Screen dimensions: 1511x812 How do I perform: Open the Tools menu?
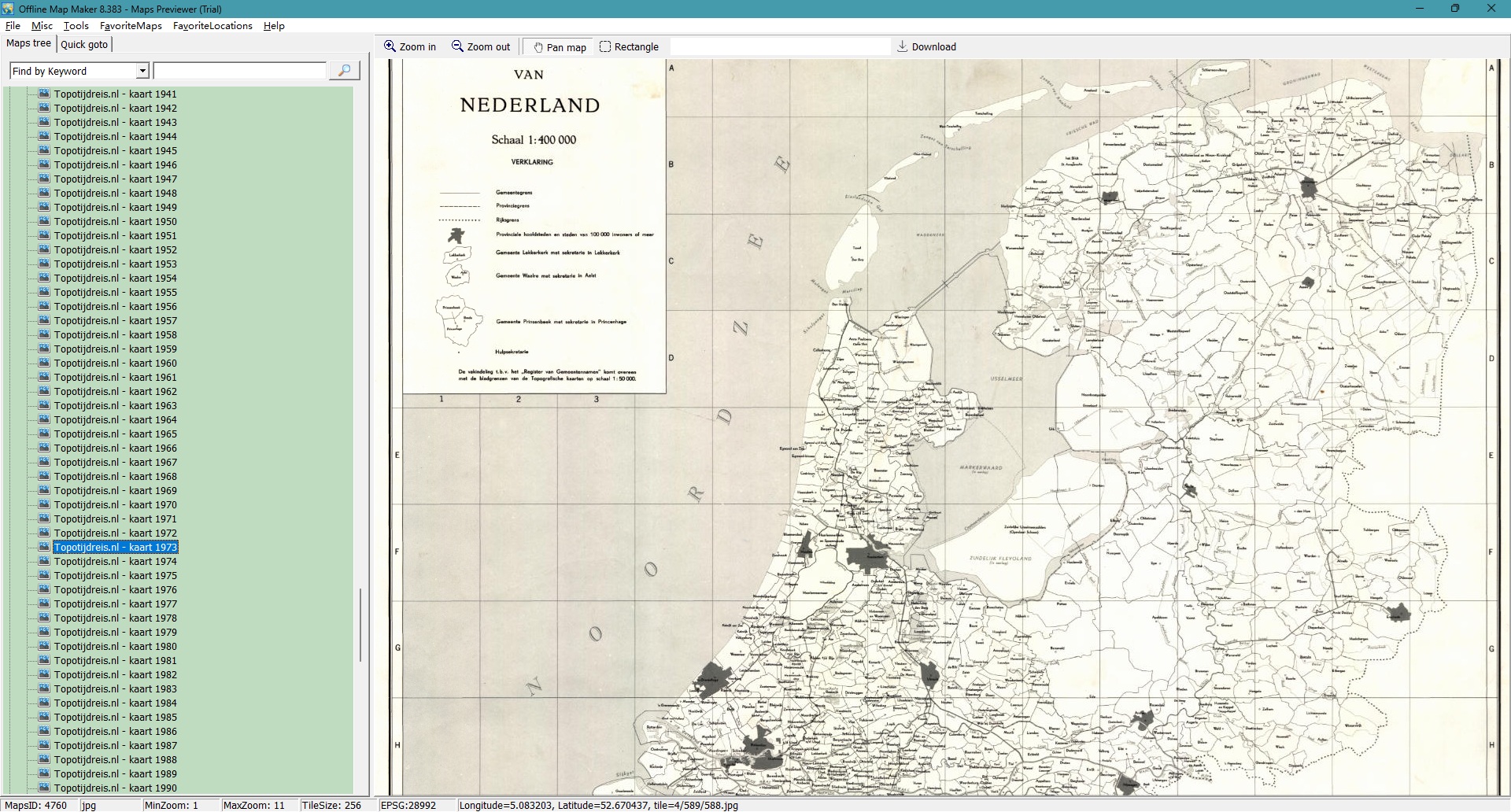(76, 26)
